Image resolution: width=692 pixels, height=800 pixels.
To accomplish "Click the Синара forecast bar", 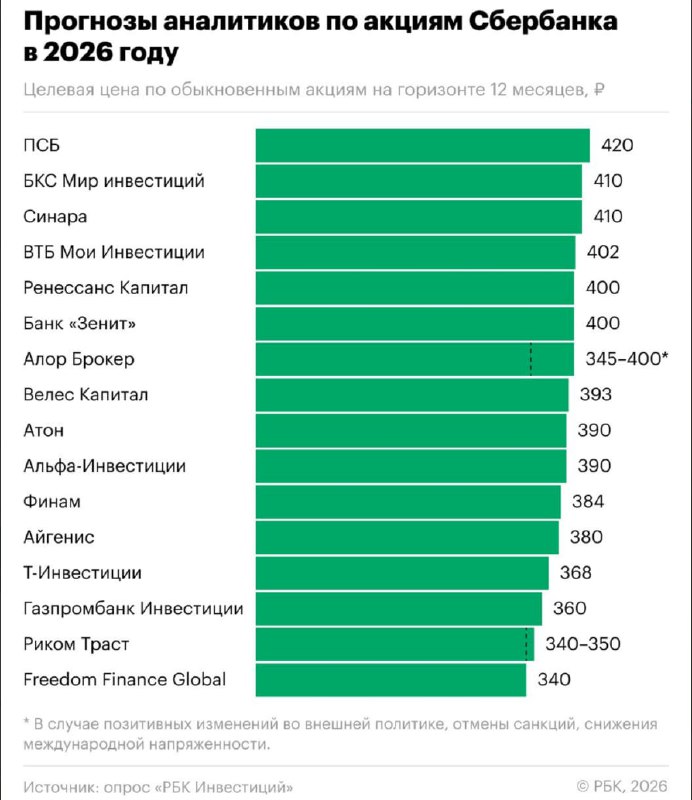I will 418,216.
